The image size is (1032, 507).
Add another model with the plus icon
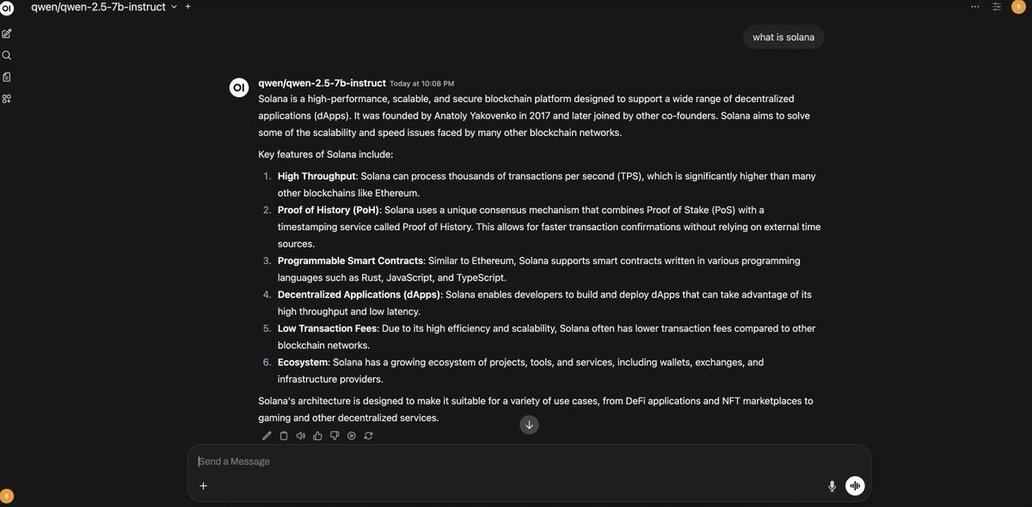tap(188, 7)
